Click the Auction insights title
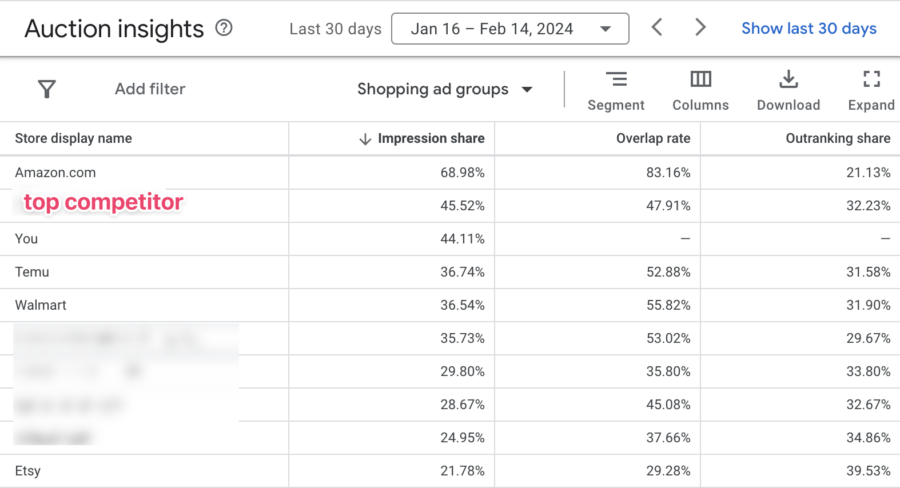 click(x=114, y=29)
